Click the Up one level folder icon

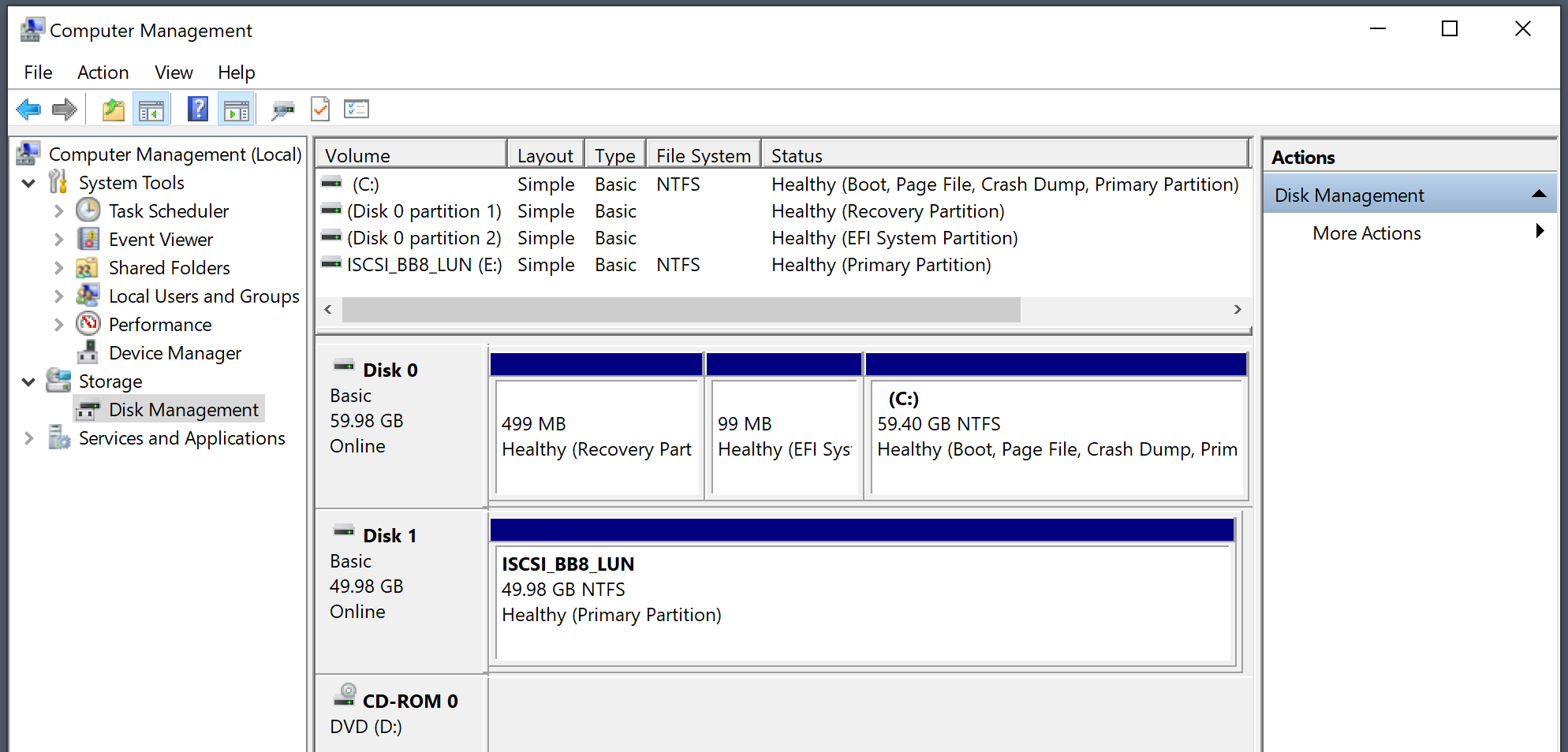(114, 110)
